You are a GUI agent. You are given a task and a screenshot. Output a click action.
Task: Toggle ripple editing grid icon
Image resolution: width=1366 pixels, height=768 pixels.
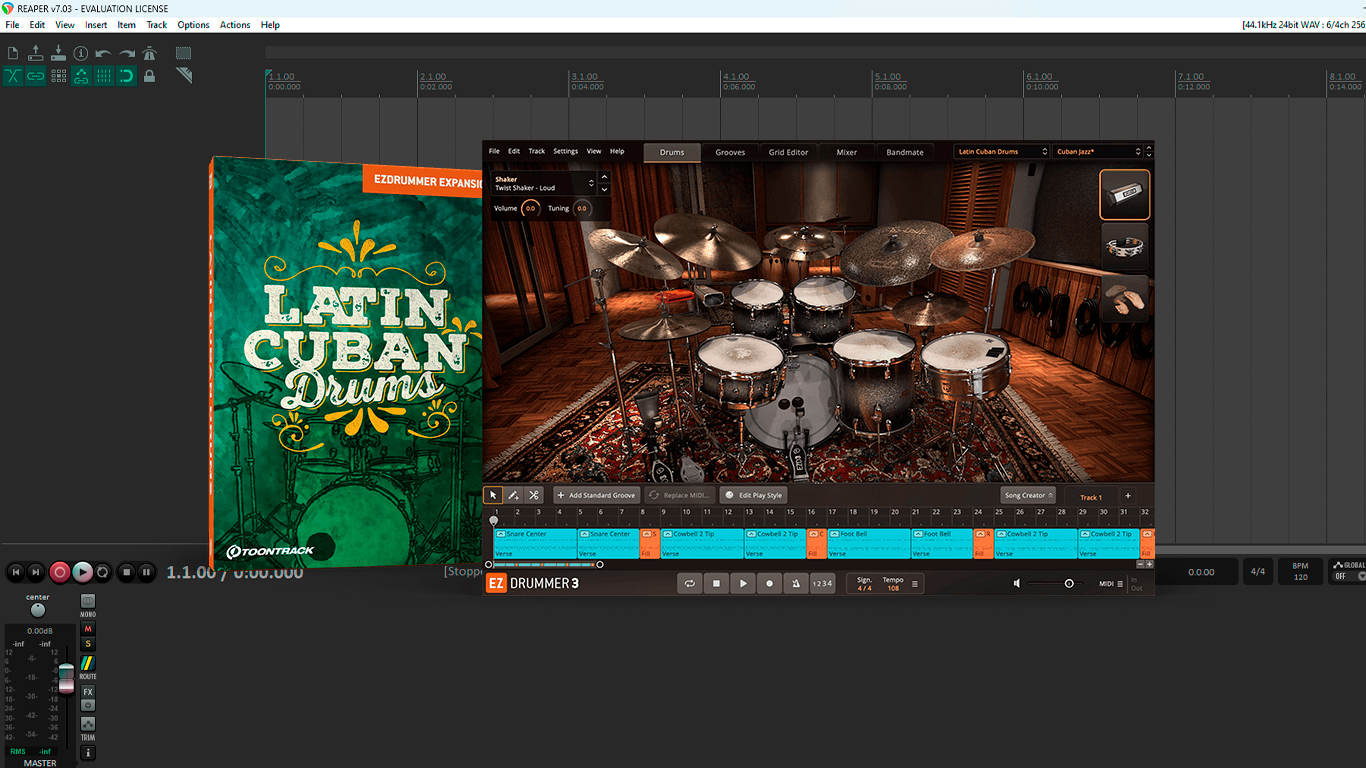(58, 76)
